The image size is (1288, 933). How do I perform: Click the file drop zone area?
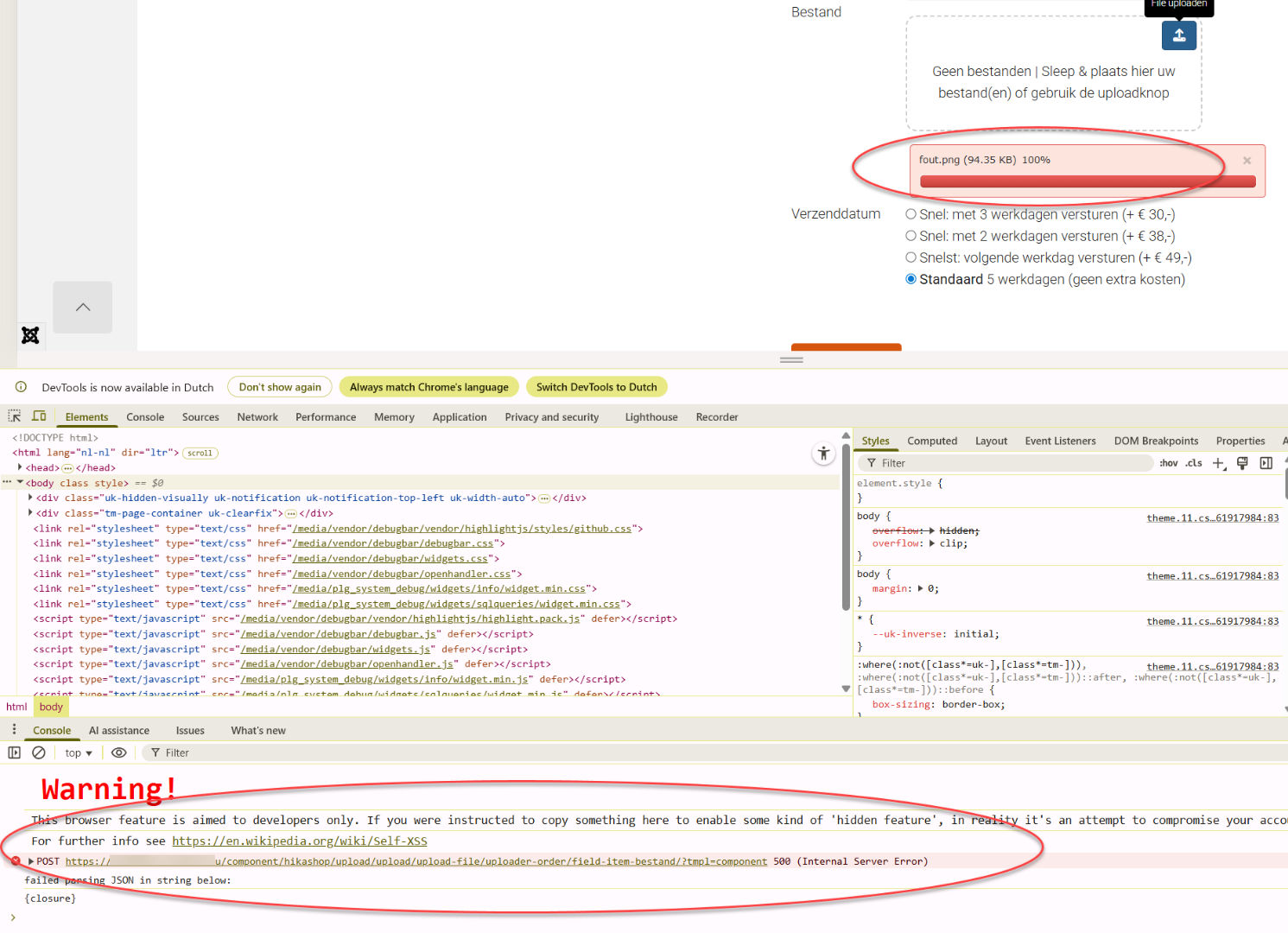pos(1053,73)
